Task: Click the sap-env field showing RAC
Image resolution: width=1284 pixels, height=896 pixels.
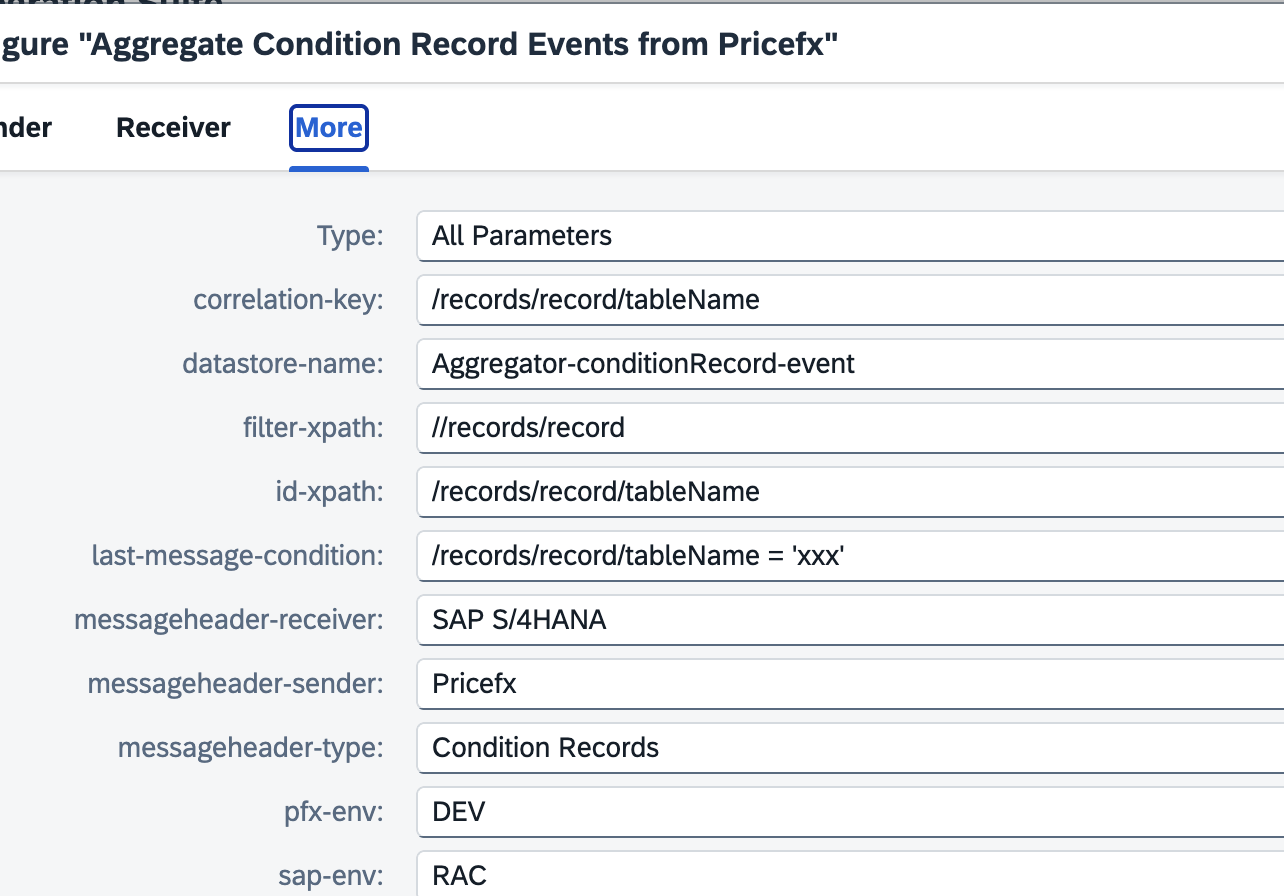Action: click(850, 876)
